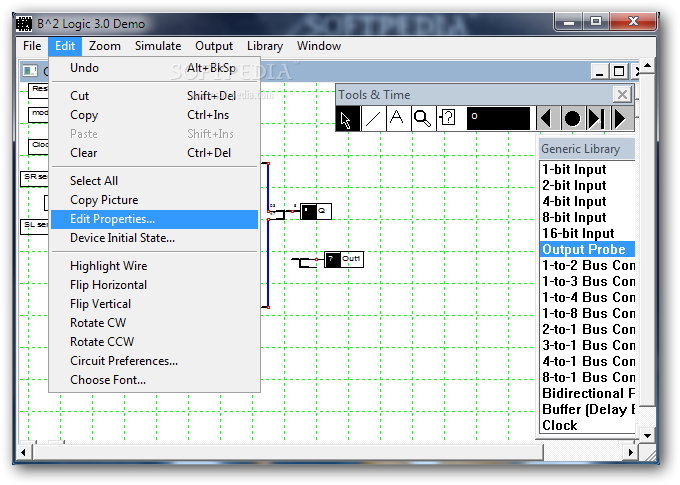This screenshot has height=485, width=680.
Task: Open the Zoom menu
Action: [105, 46]
